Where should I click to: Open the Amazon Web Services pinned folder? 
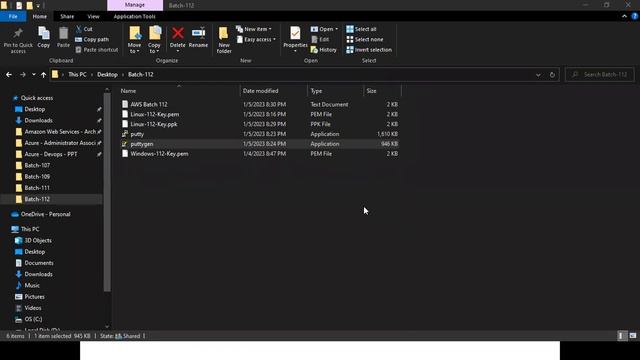click(60, 132)
